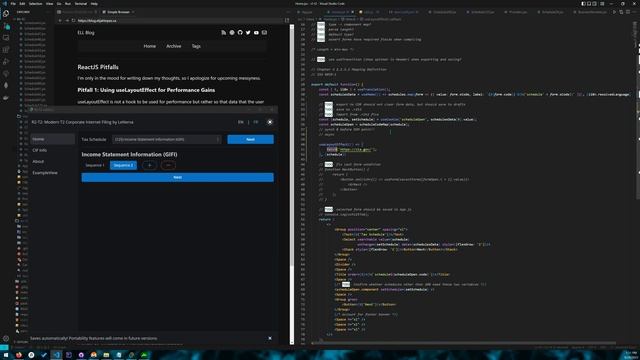640x360 pixels.
Task: Click the email icon on ELL Blog
Action: [264, 33]
